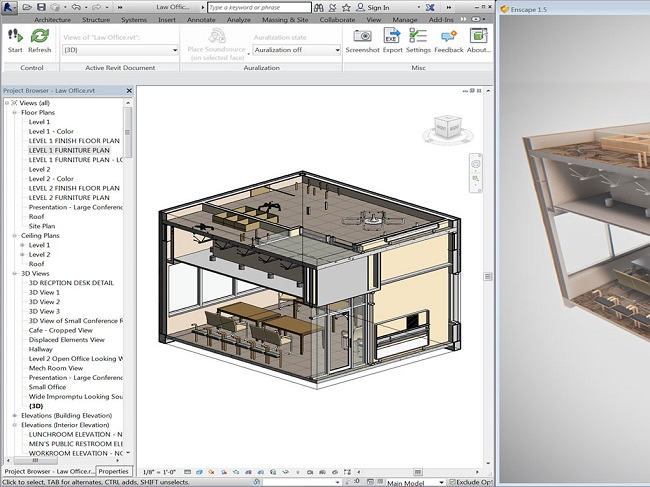The width and height of the screenshot is (650, 487).
Task: Open the Structure ribbon tab
Action: [x=96, y=19]
